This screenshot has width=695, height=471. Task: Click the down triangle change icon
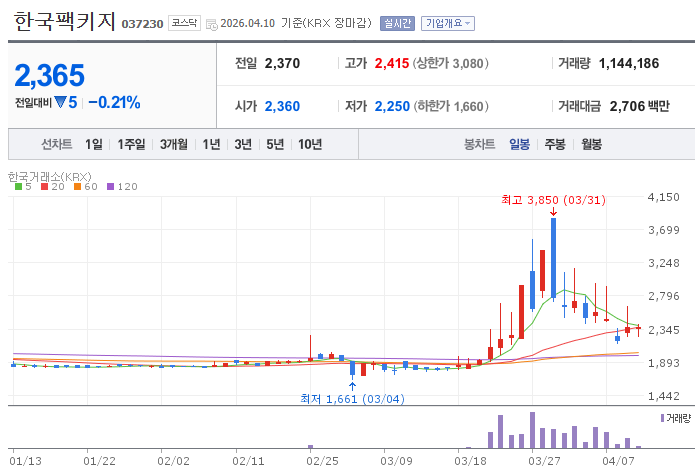[60, 102]
